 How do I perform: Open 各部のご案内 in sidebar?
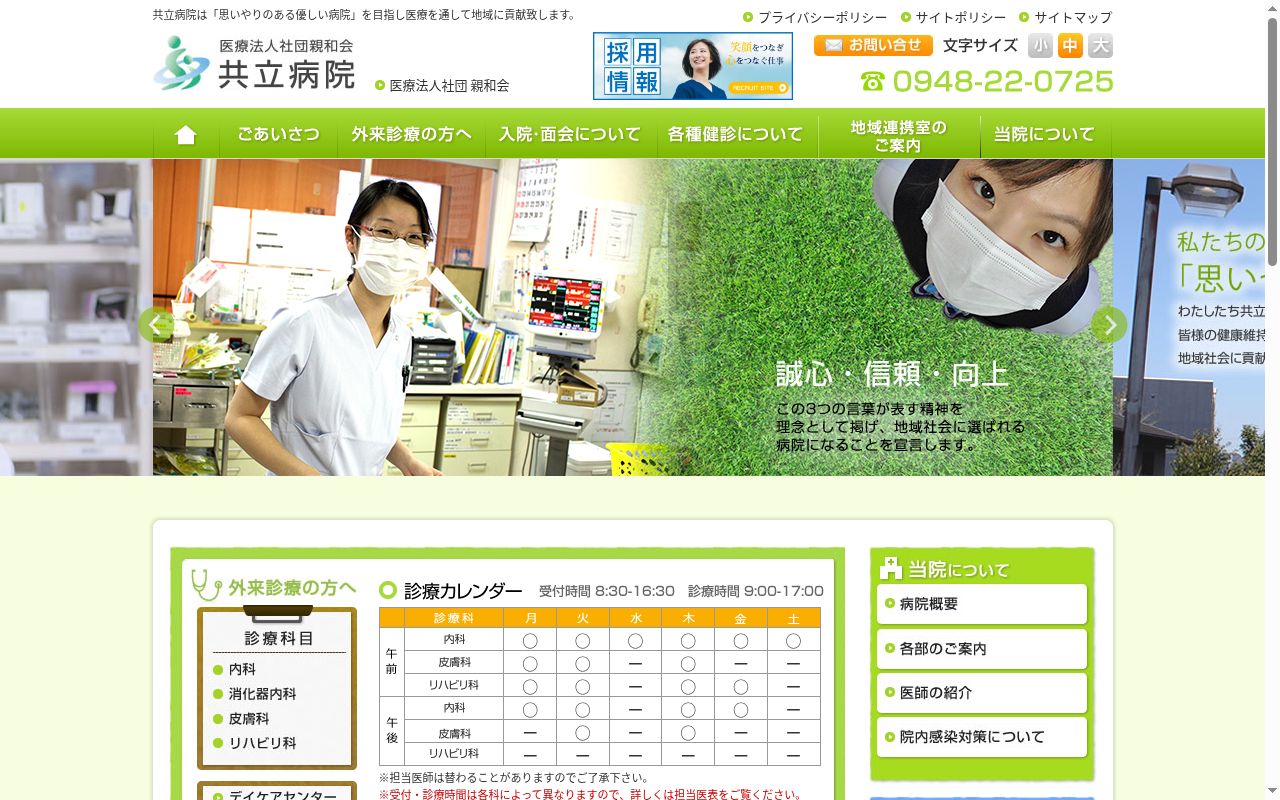click(982, 649)
